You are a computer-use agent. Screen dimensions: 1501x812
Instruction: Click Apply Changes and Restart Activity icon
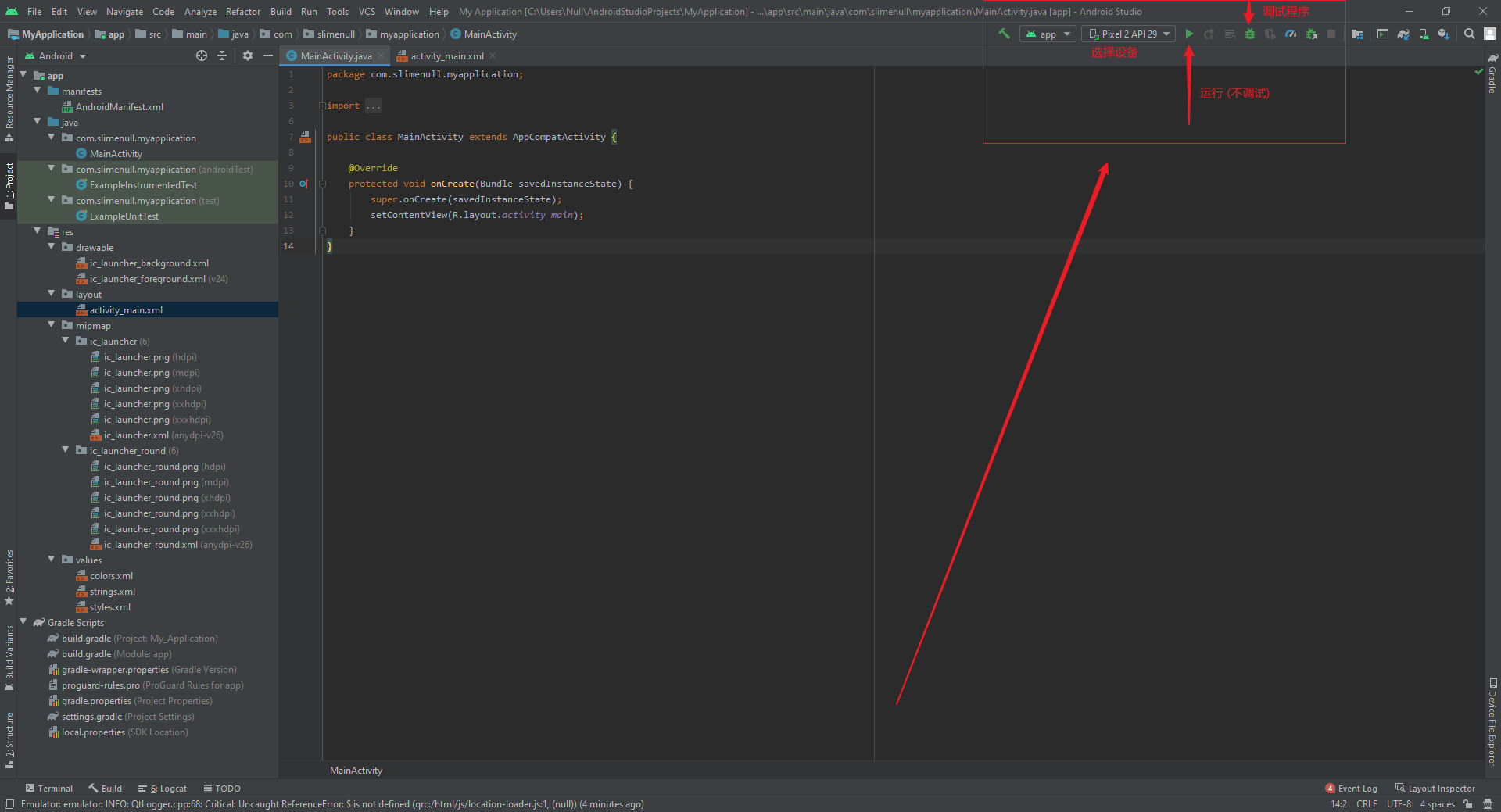tap(1209, 34)
